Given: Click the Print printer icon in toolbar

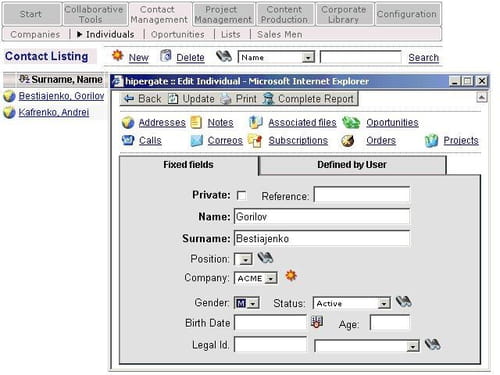Looking at the screenshot, I should pyautogui.click(x=226, y=99).
